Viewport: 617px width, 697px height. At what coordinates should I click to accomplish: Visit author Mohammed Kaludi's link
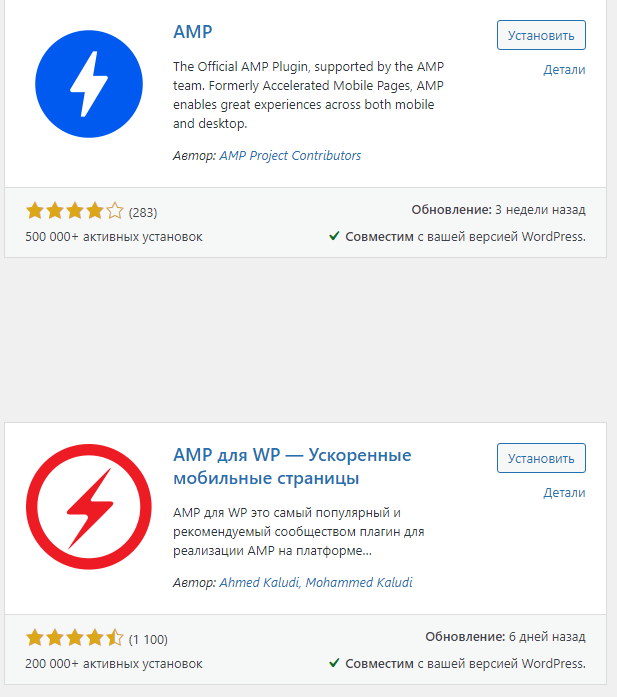pos(359,583)
